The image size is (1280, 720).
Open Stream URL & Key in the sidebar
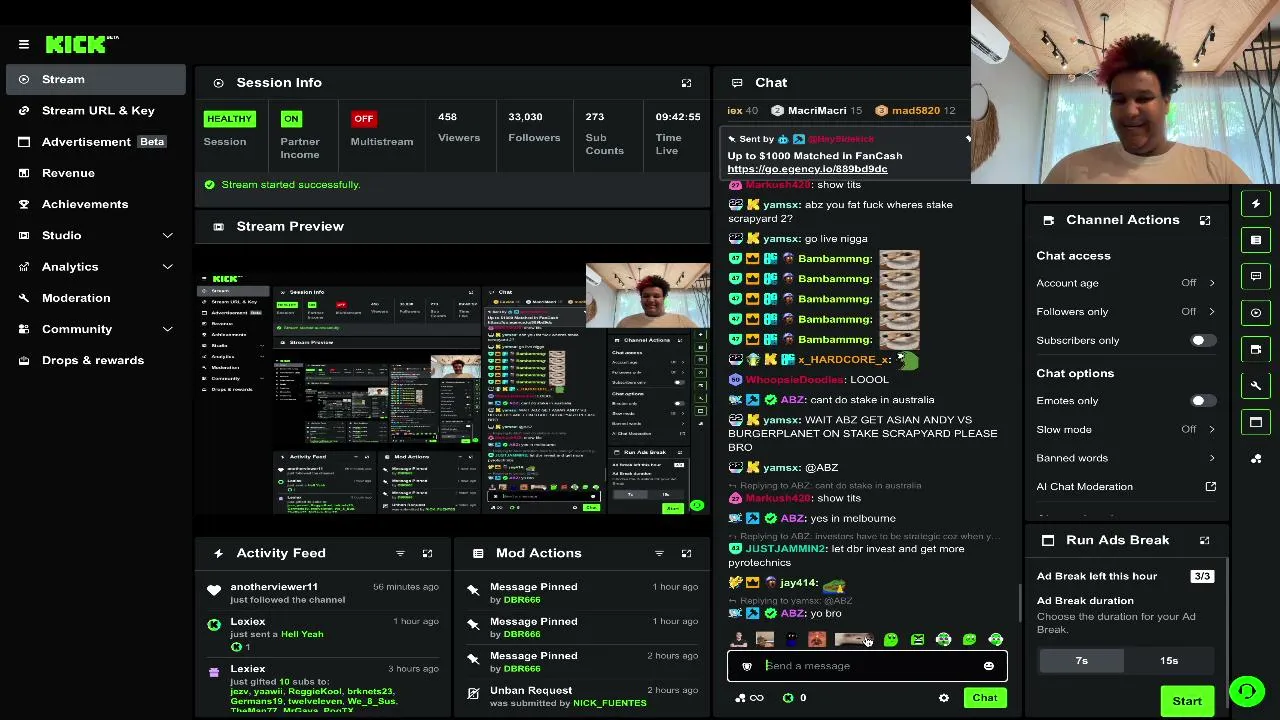tap(96, 111)
